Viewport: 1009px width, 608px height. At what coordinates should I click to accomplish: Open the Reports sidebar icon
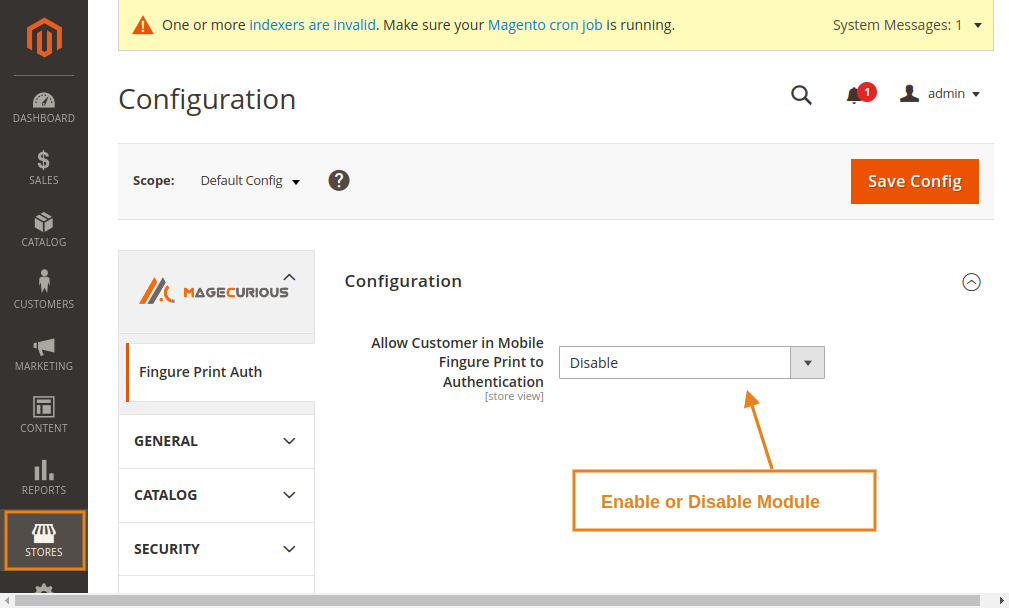[43, 479]
